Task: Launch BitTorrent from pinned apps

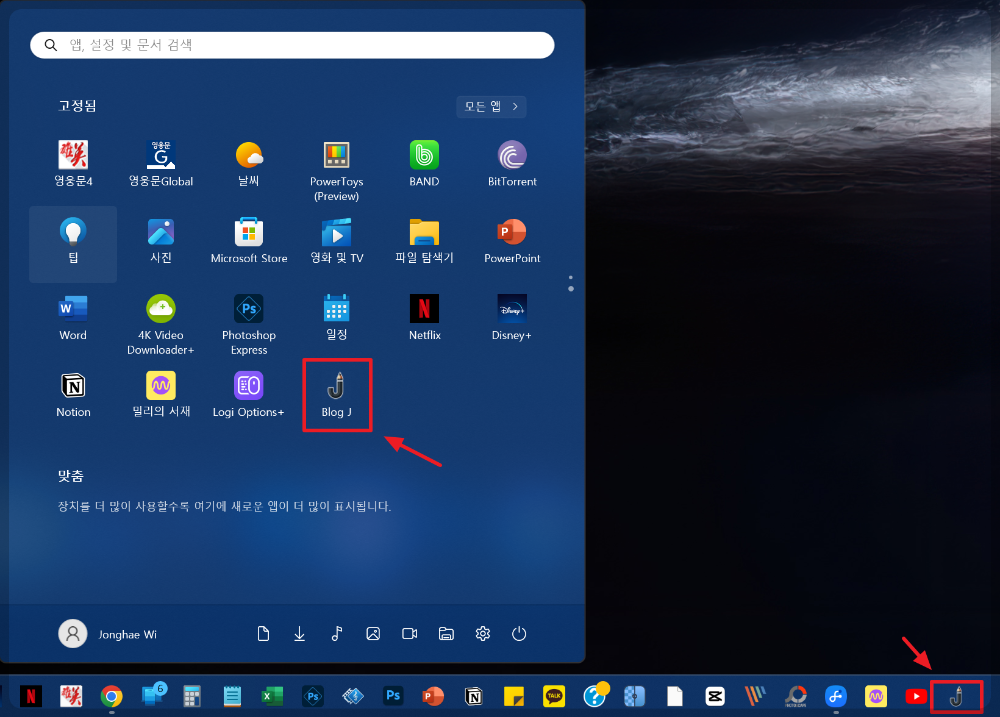Action: [x=512, y=164]
